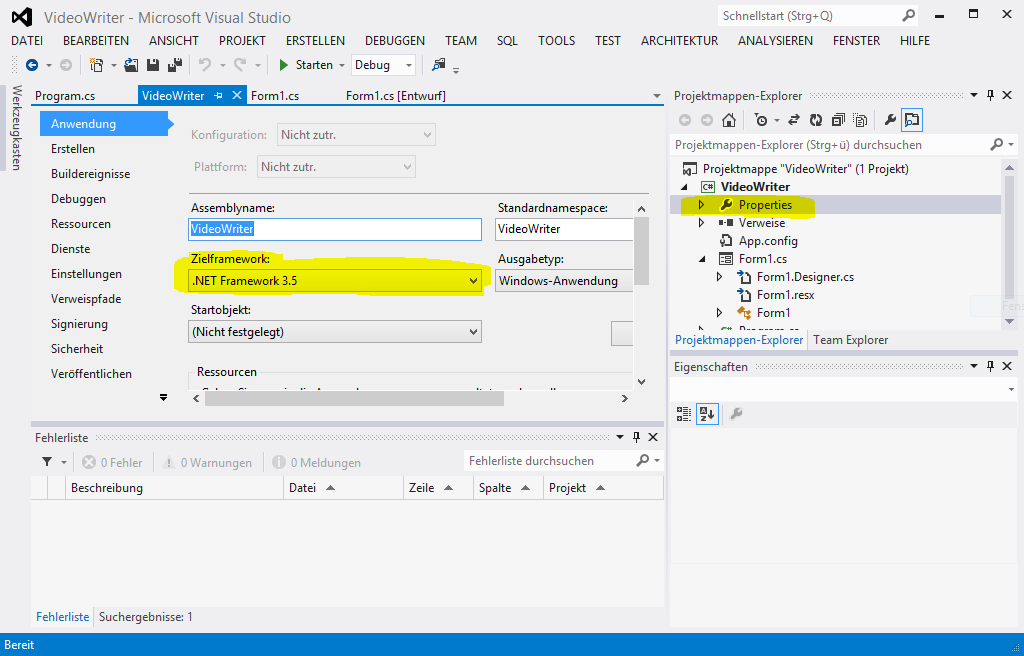Image resolution: width=1024 pixels, height=656 pixels.
Task: Click the Categorized view icon in Eigenschaften
Action: [684, 414]
